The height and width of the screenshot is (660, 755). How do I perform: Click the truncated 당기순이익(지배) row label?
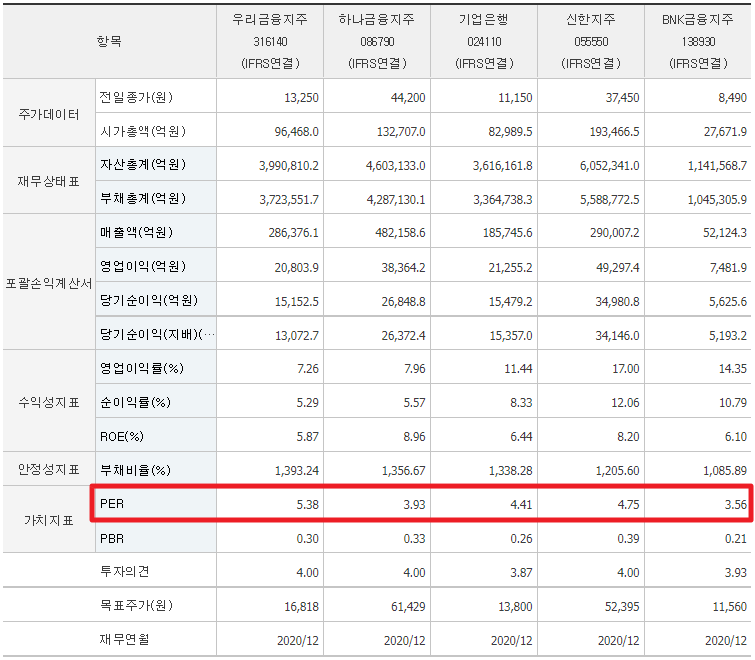157,334
